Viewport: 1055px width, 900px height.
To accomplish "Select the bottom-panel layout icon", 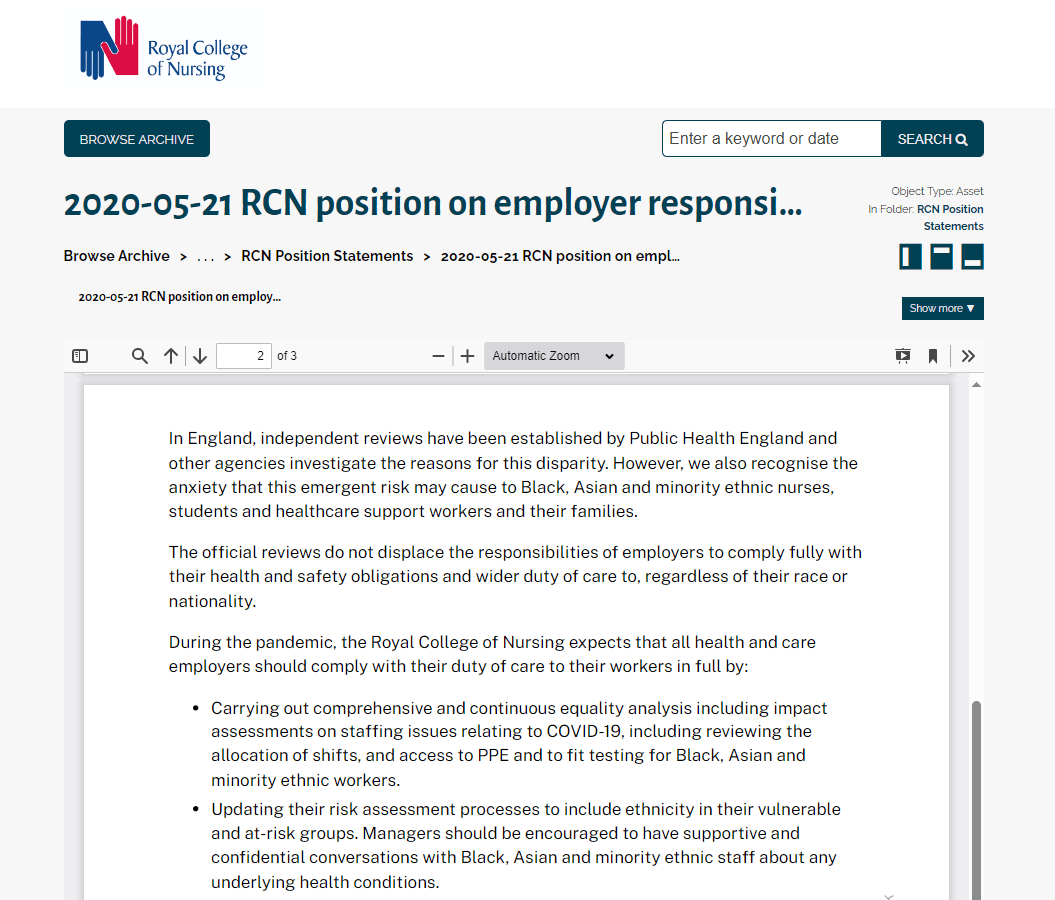I will [972, 257].
